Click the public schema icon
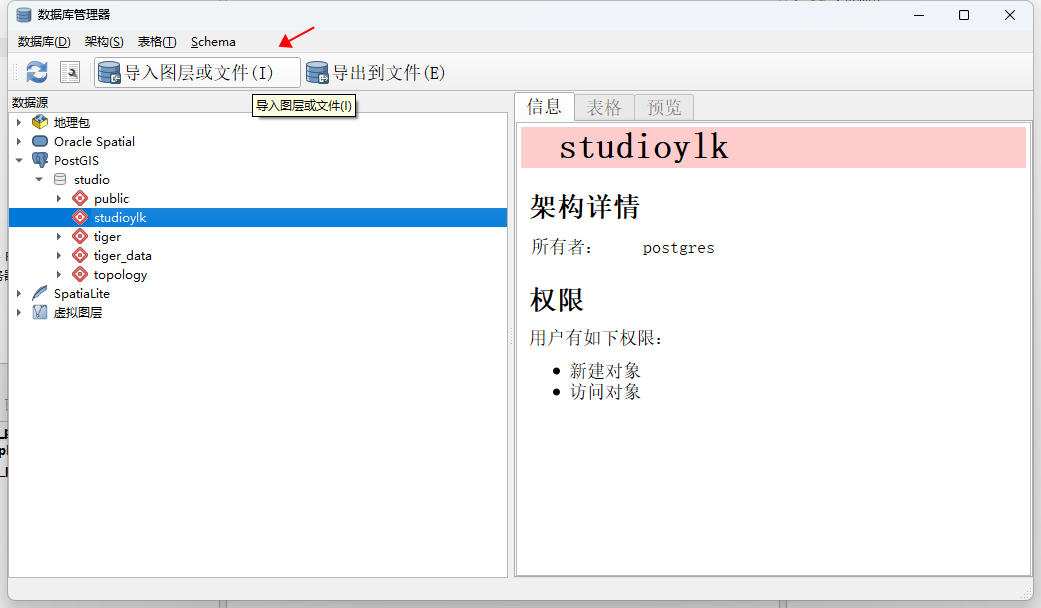Image resolution: width=1041 pixels, height=608 pixels. click(x=80, y=198)
